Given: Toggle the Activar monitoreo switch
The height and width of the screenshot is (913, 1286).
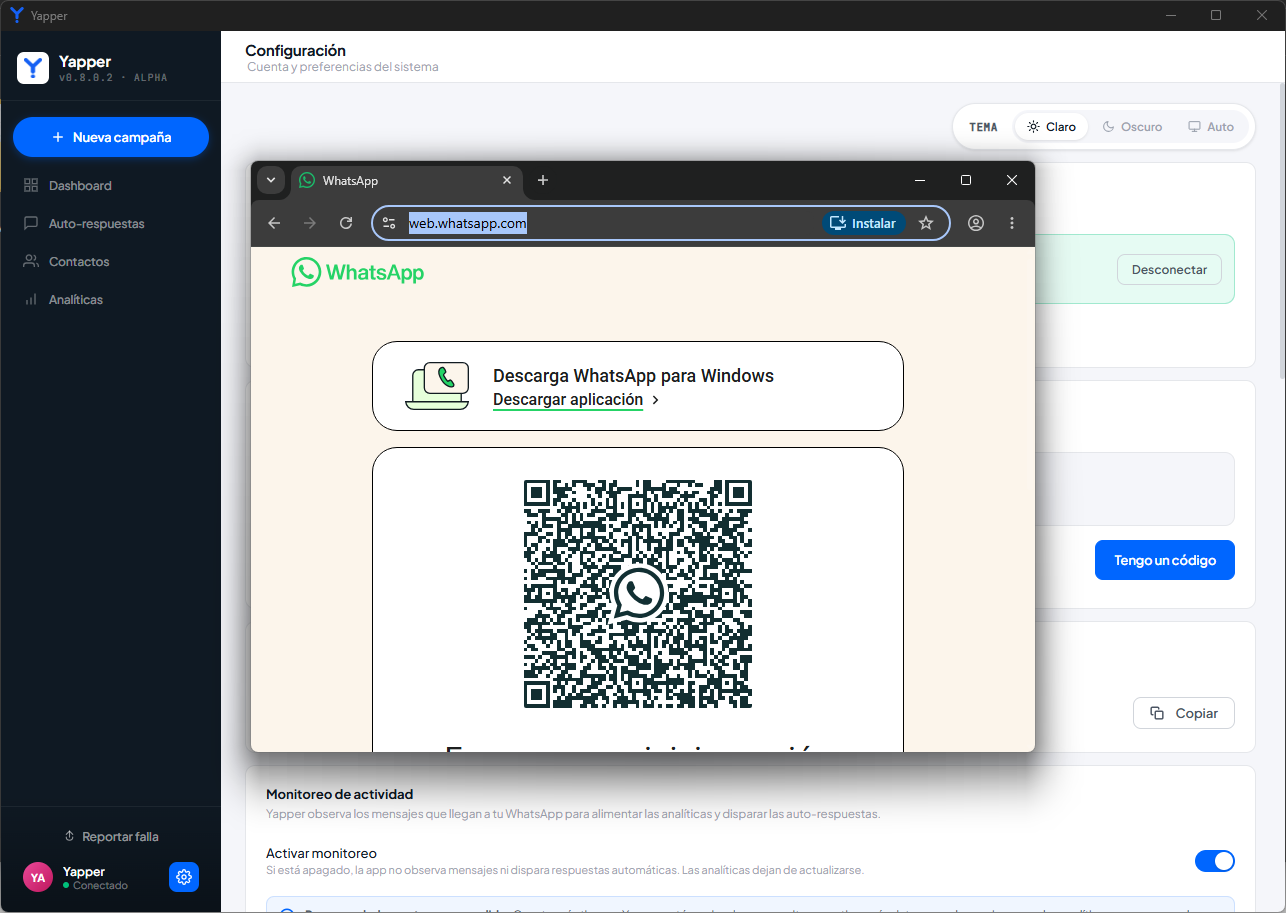Looking at the screenshot, I should pos(1215,861).
